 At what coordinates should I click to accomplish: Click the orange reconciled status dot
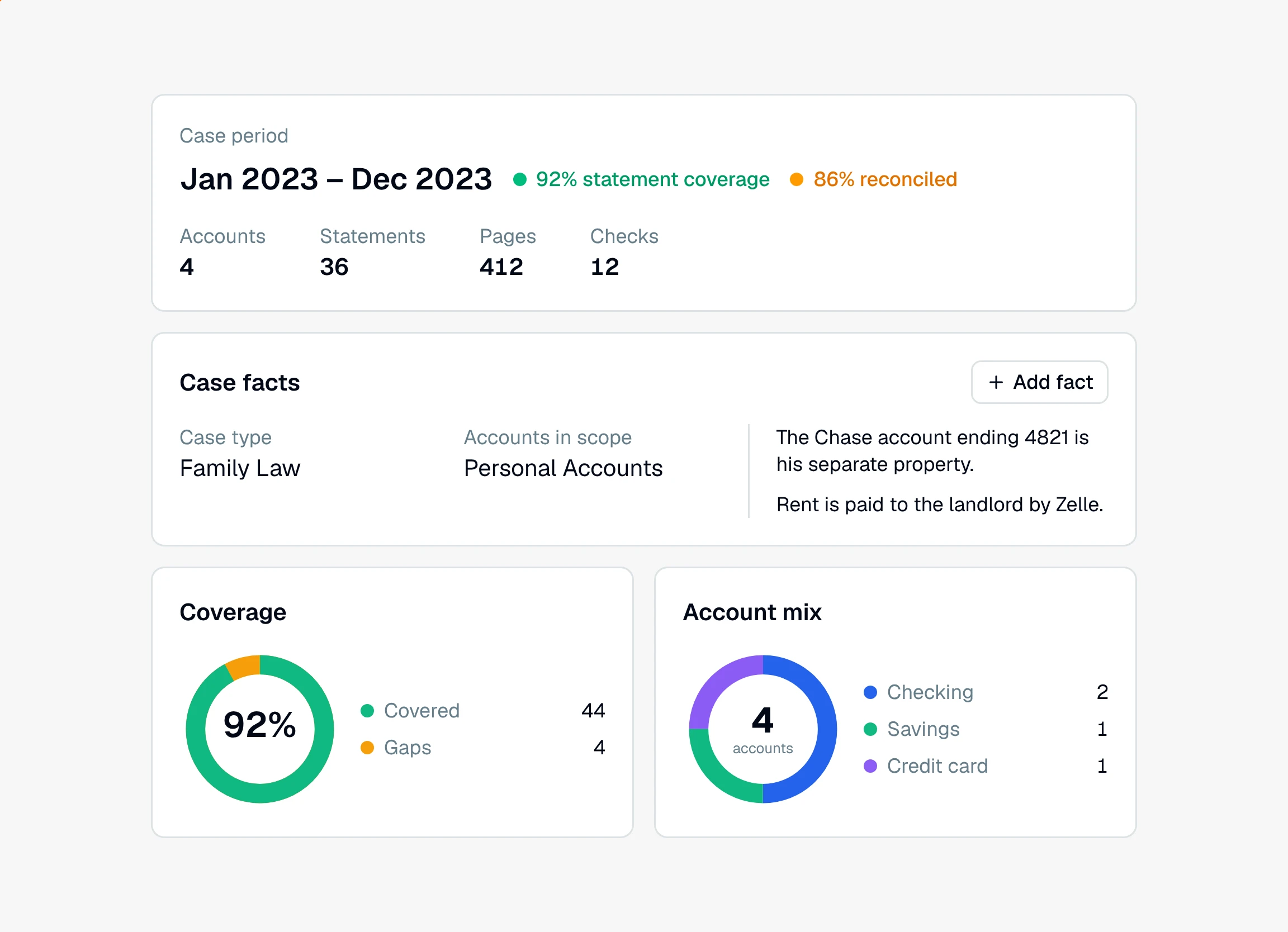click(x=796, y=179)
